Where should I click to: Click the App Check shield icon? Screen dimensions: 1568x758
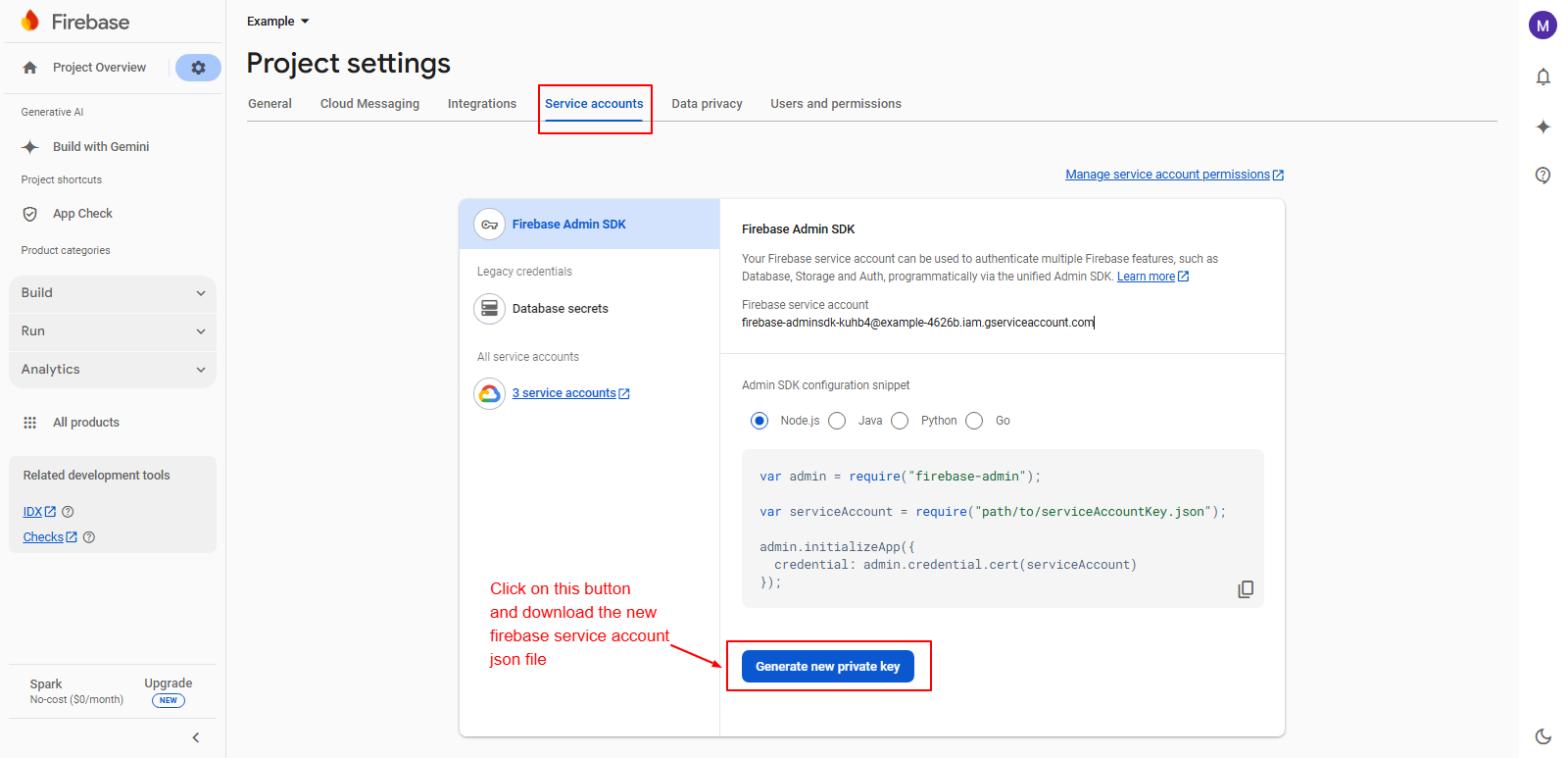click(x=30, y=214)
